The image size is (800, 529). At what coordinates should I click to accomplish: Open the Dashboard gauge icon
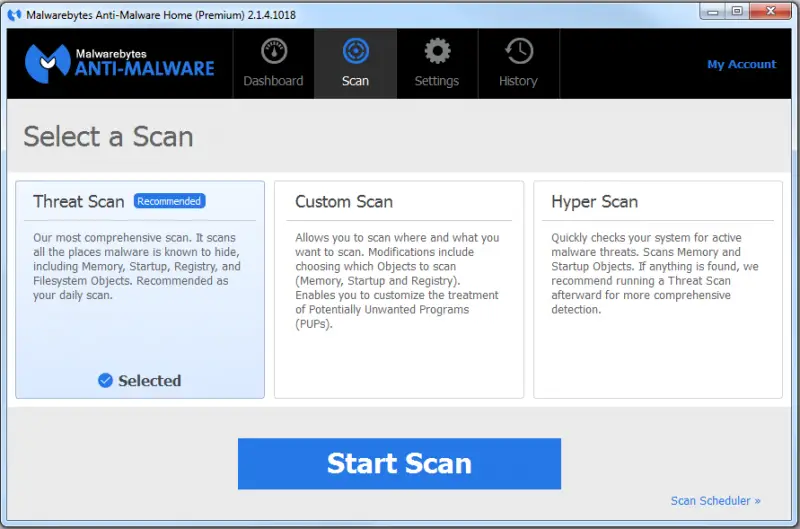[x=274, y=51]
